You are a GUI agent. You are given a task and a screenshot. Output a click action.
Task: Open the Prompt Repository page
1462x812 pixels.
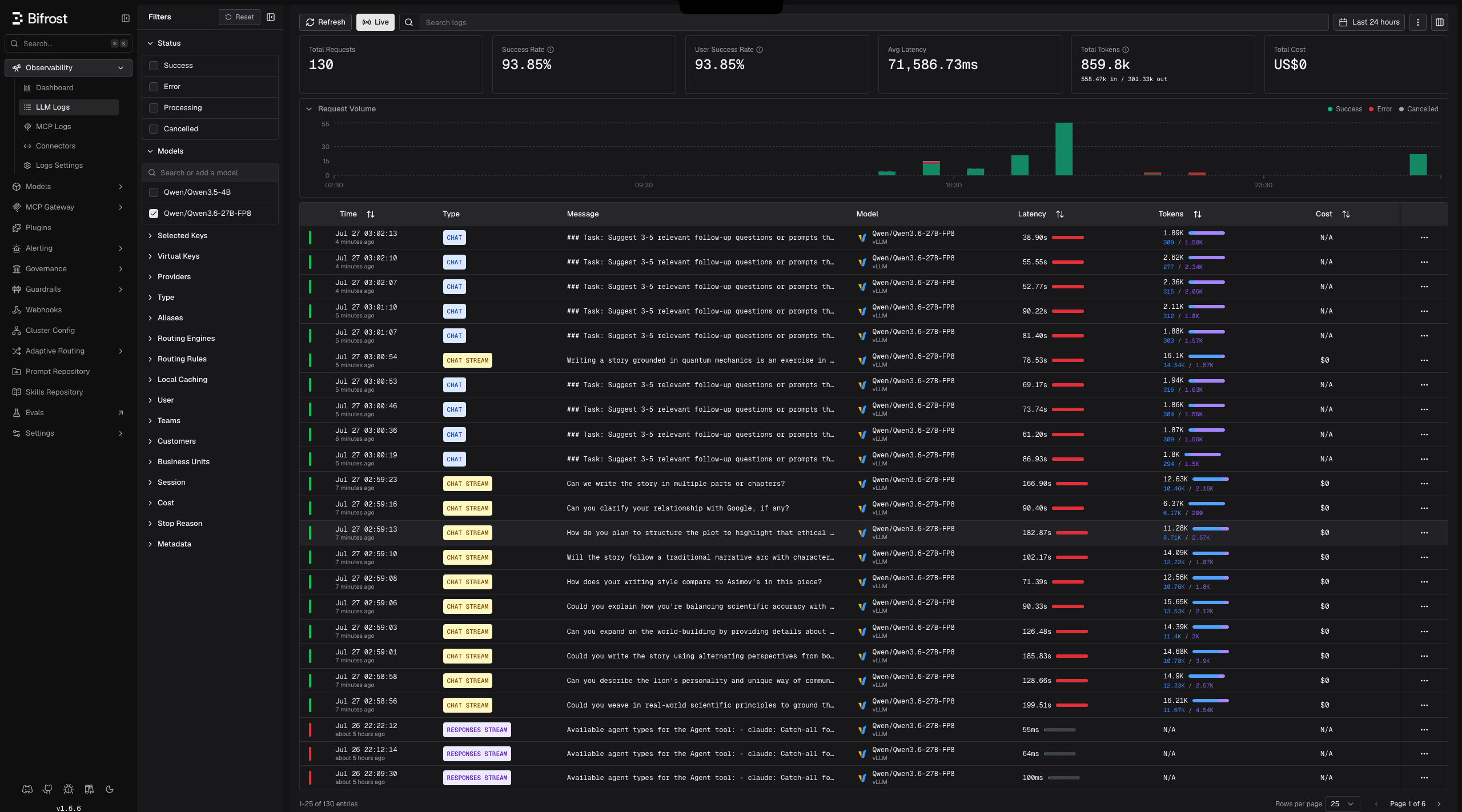tap(58, 372)
